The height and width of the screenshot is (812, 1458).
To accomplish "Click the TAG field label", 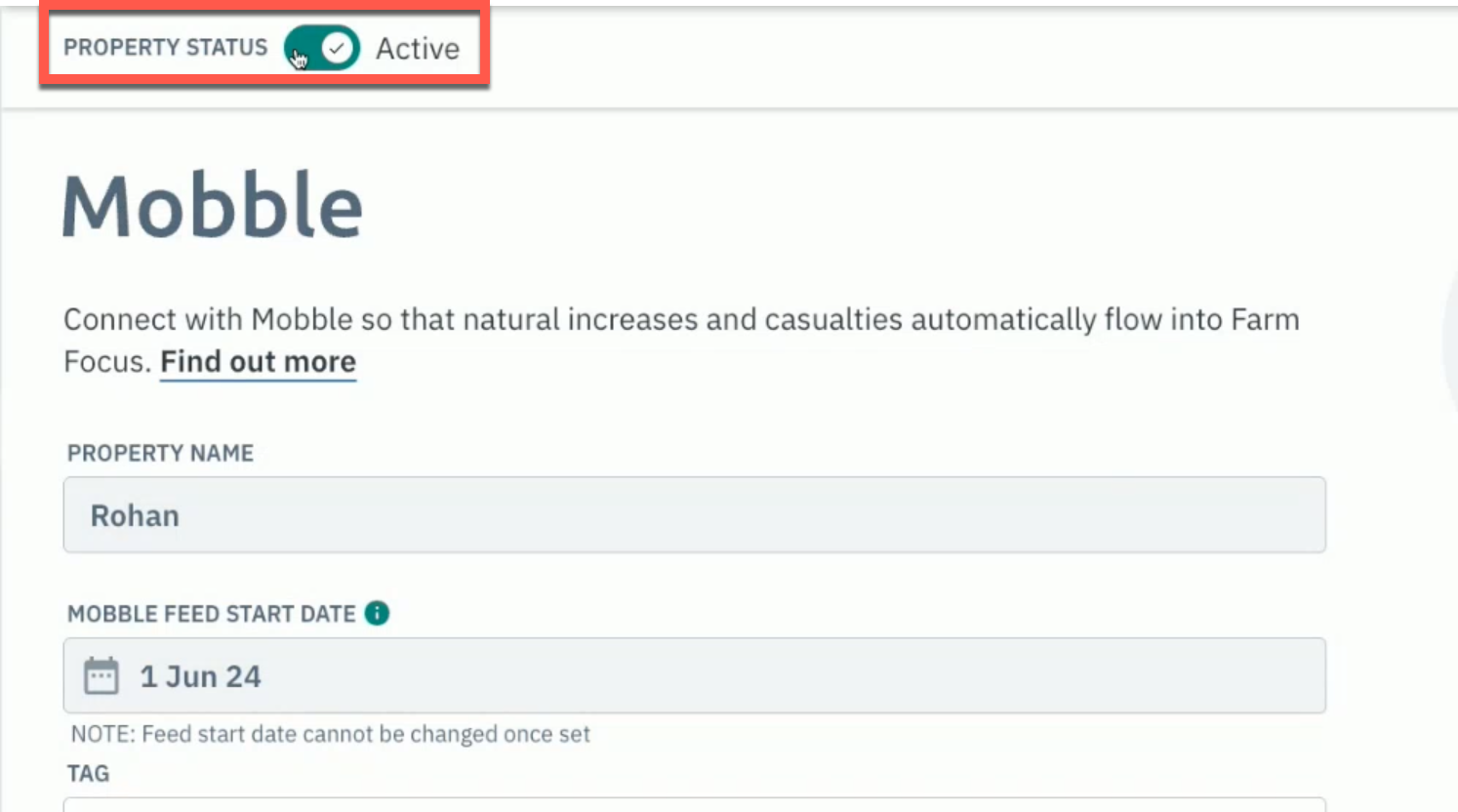I will (88, 773).
